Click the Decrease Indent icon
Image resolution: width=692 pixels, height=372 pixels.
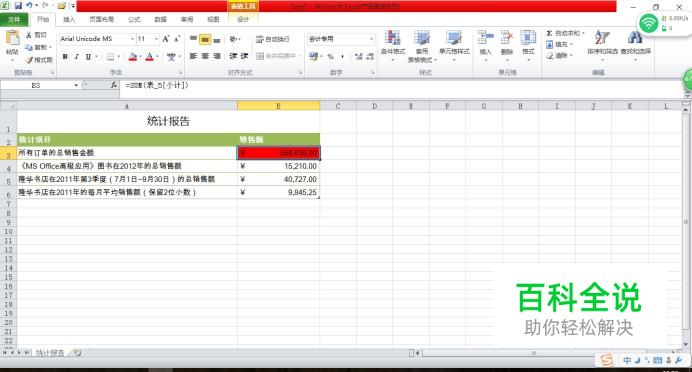233,56
